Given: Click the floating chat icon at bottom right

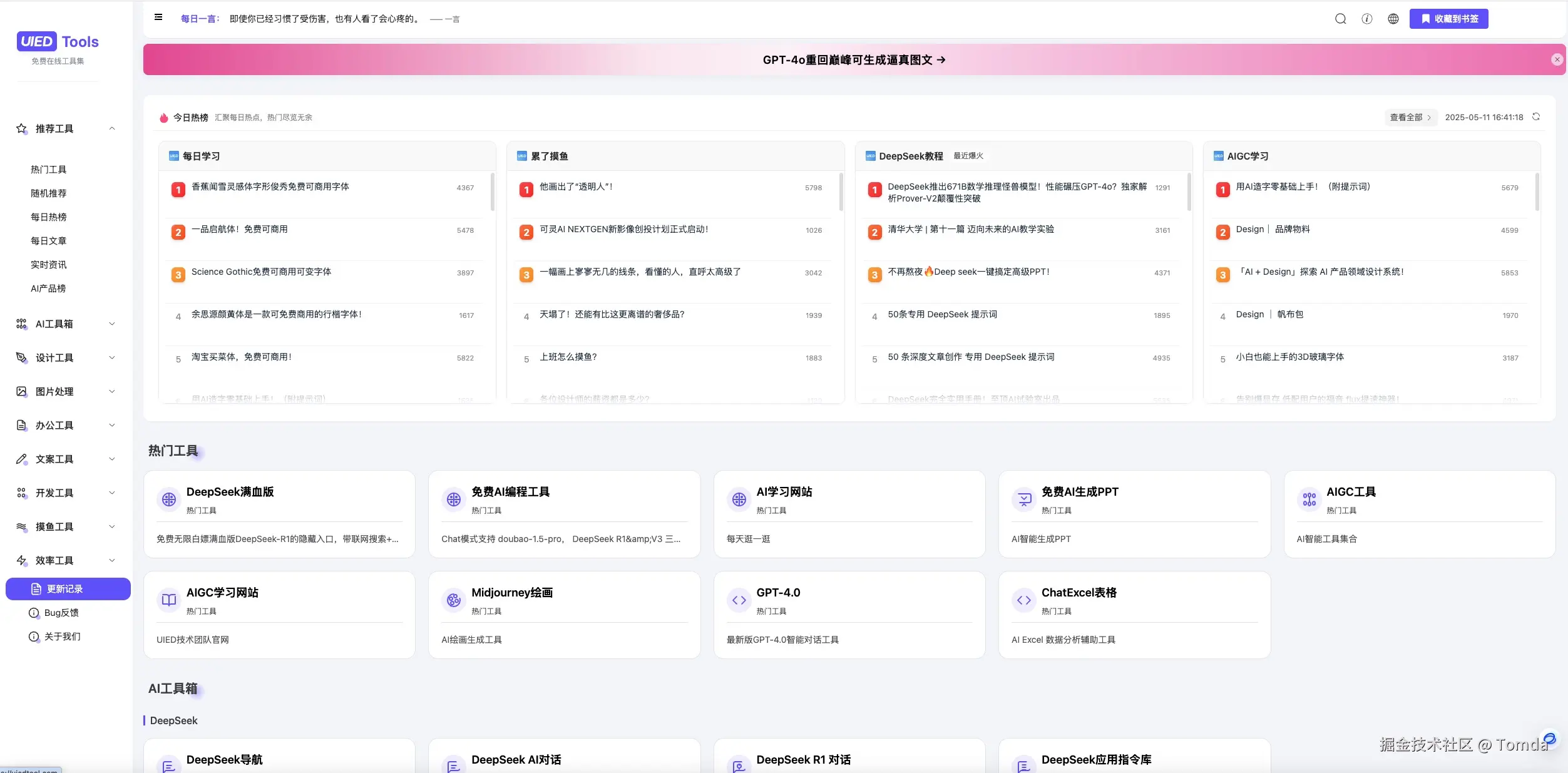Looking at the screenshot, I should 1549,739.
